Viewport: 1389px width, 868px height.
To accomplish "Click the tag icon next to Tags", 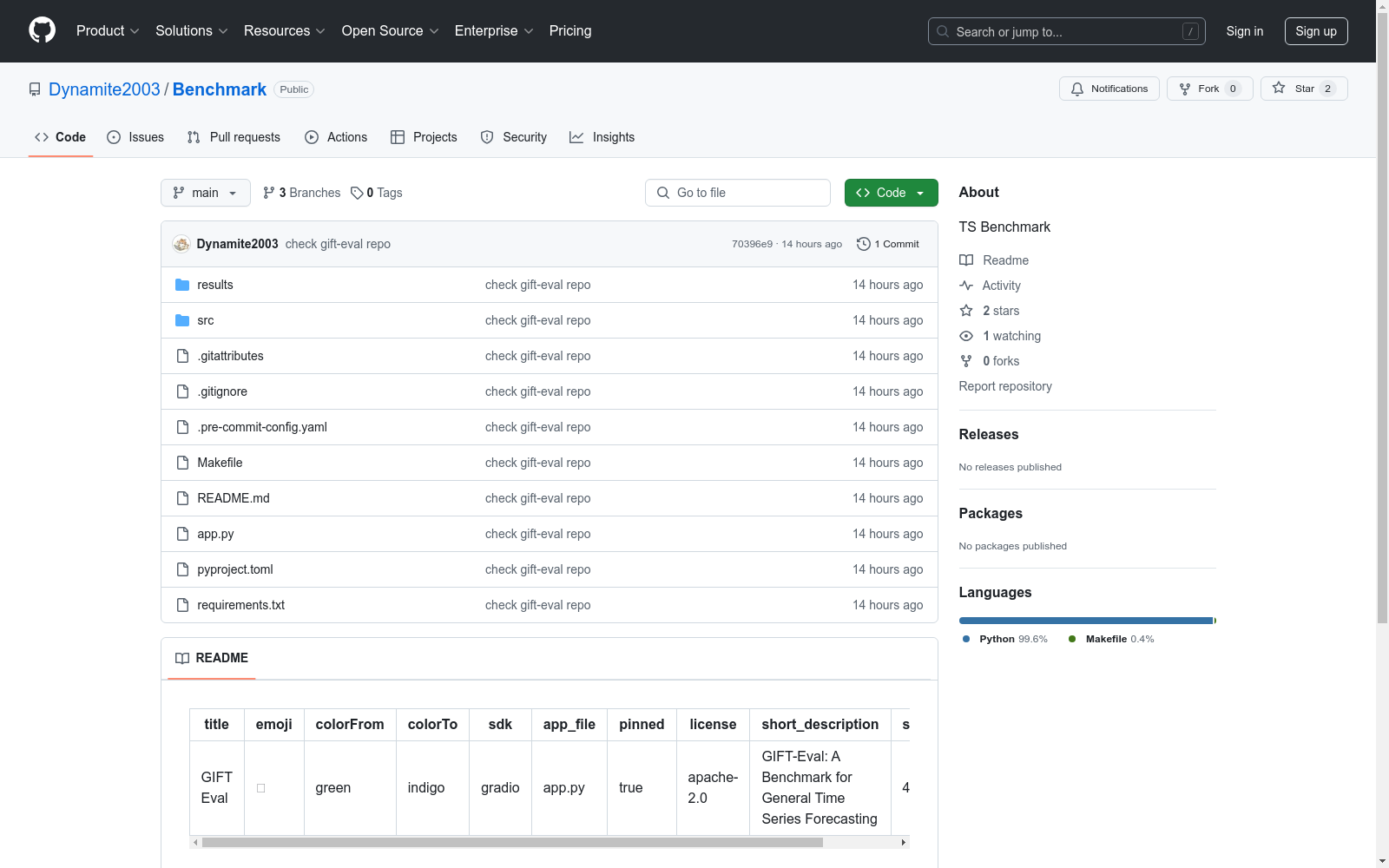I will point(357,193).
